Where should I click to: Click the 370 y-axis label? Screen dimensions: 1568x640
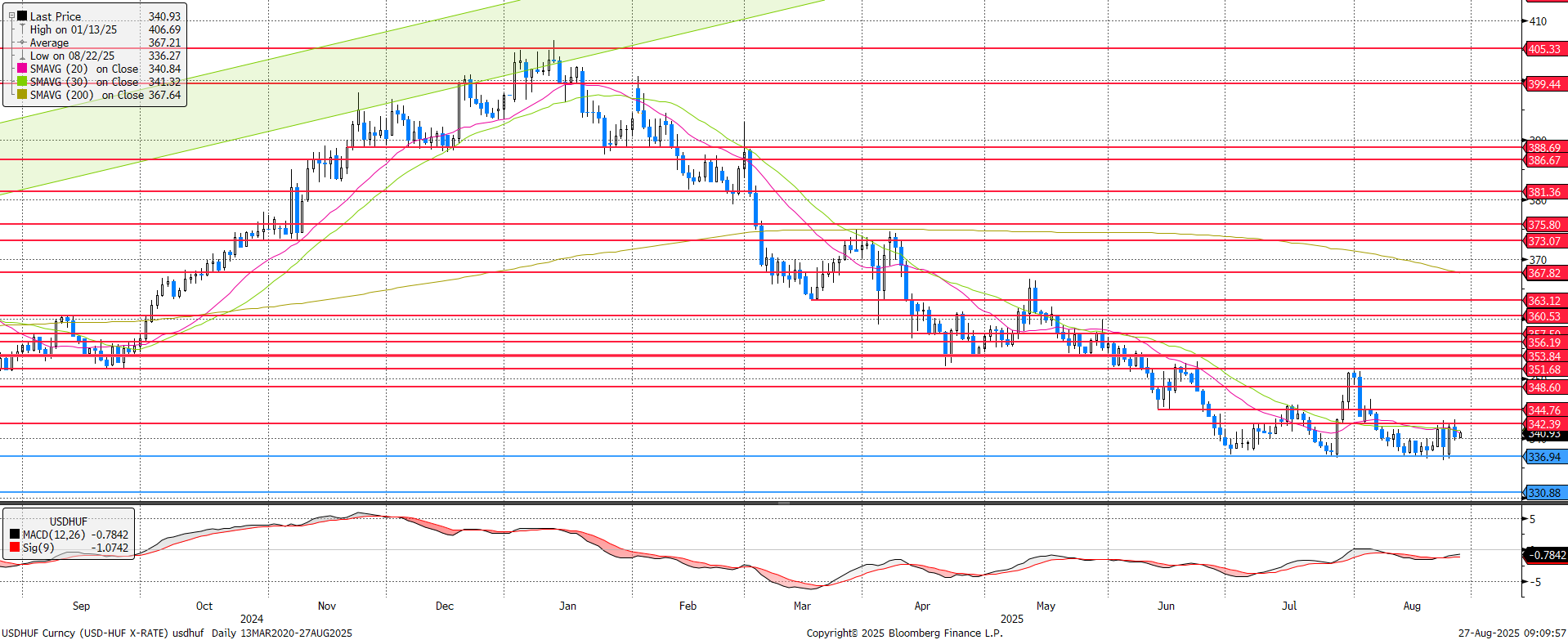pos(1538,260)
